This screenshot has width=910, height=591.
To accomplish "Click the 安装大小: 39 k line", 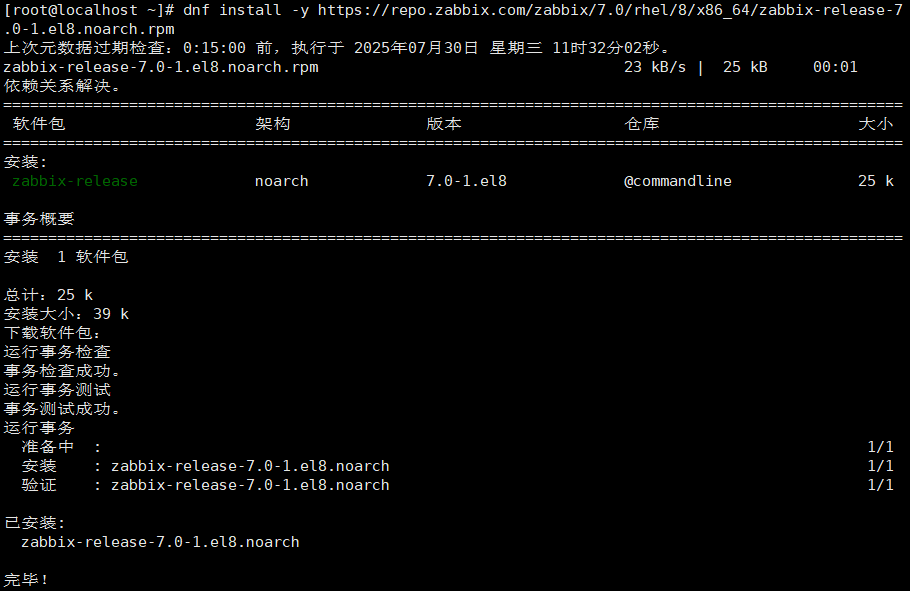I will point(66,314).
